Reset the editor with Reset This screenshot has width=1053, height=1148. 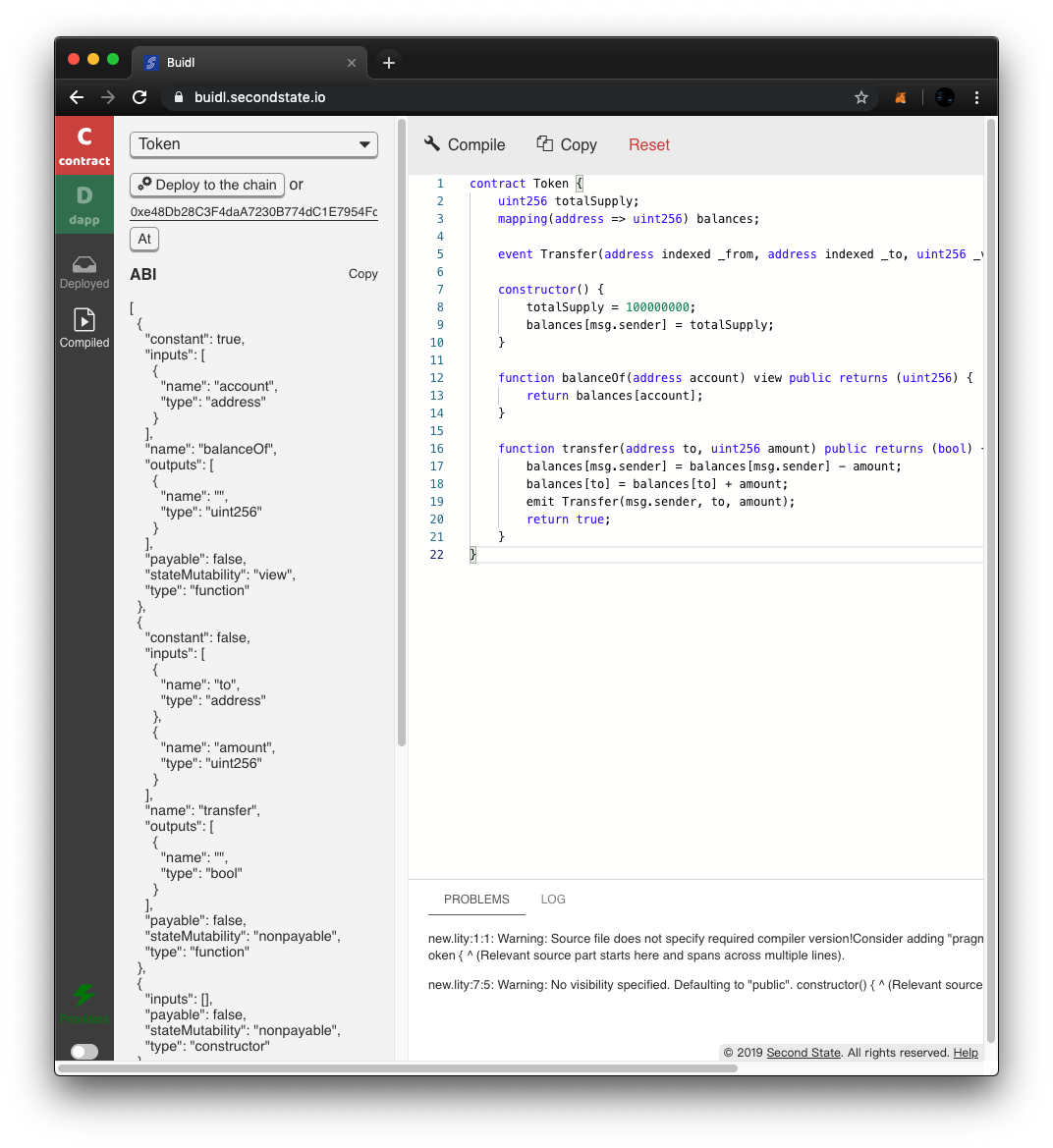648,144
